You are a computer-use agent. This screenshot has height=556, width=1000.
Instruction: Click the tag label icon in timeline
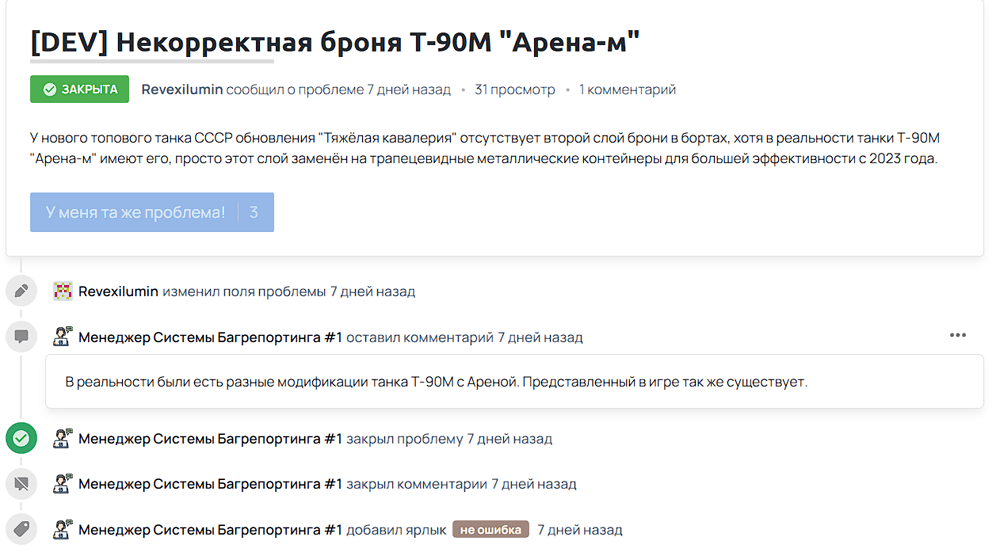point(21,529)
